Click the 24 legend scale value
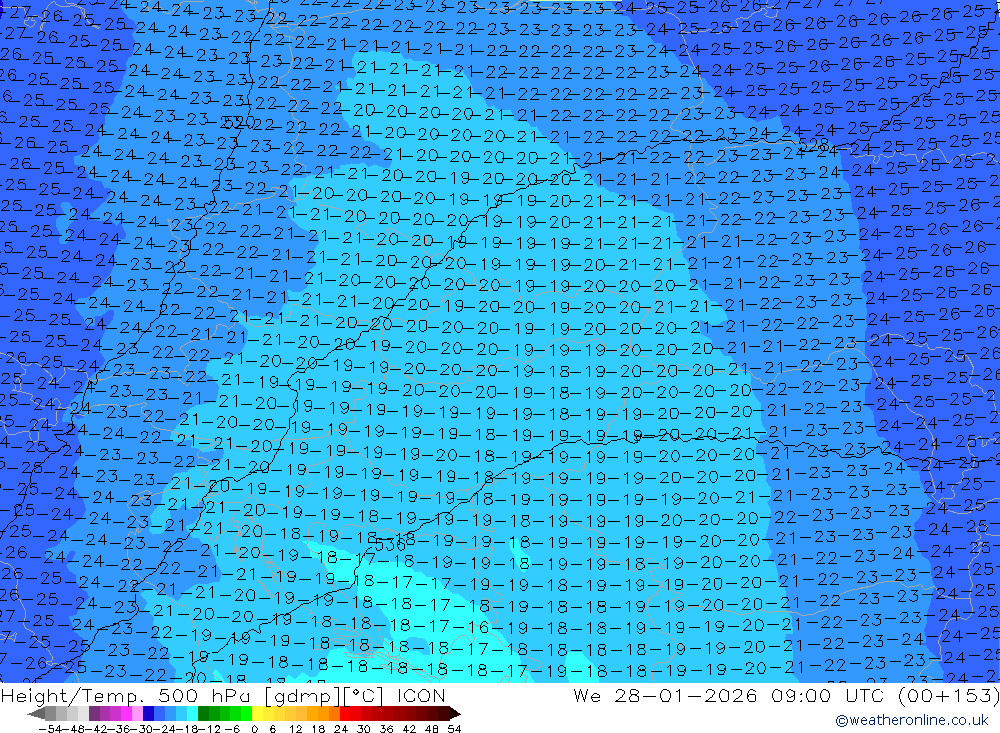 341,729
